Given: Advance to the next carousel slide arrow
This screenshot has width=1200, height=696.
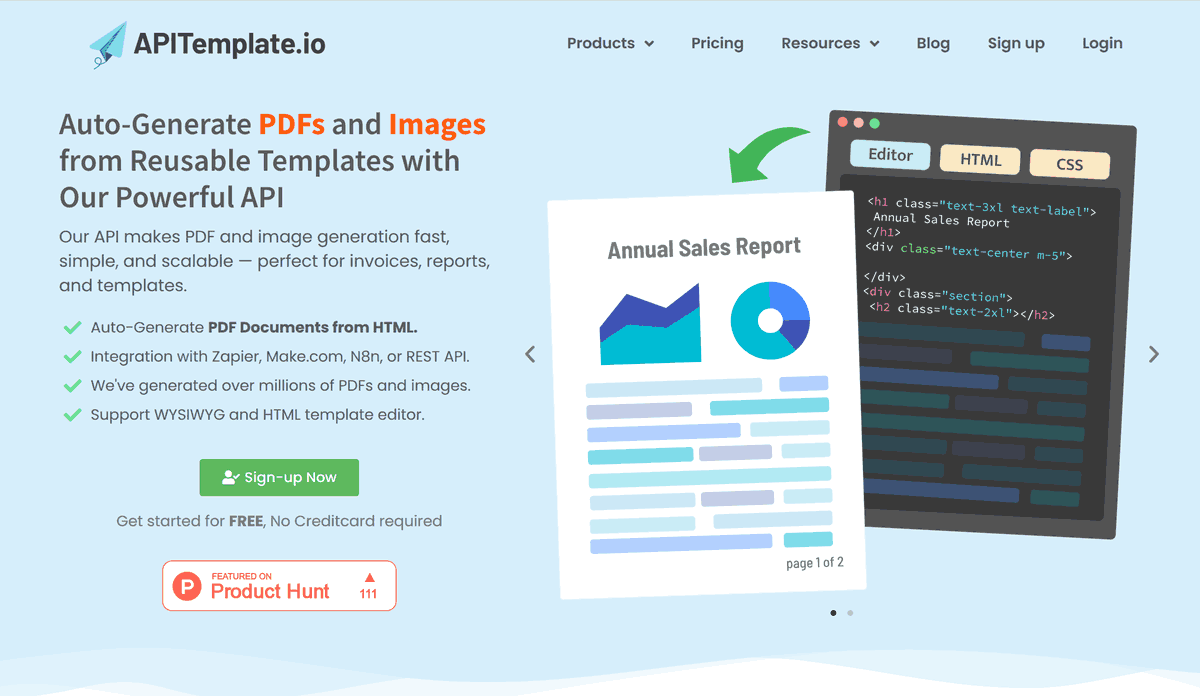Looking at the screenshot, I should 1154,354.
